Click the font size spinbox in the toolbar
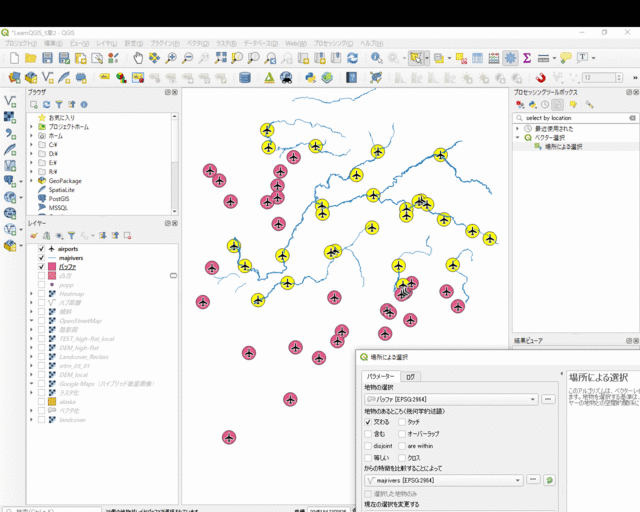This screenshot has width=640, height=512. (602, 77)
